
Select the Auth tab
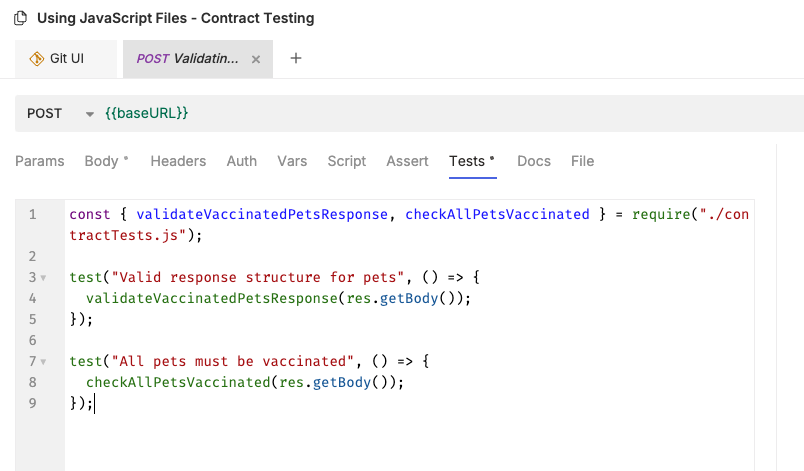coord(242,161)
